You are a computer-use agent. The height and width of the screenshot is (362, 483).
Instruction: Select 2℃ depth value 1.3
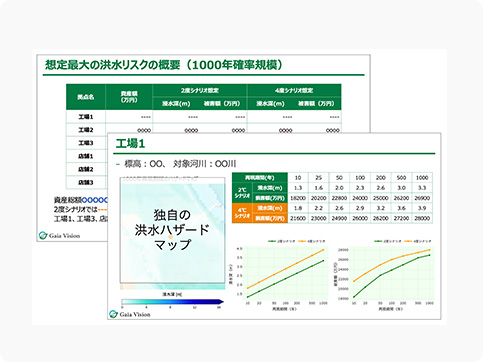pos(298,188)
